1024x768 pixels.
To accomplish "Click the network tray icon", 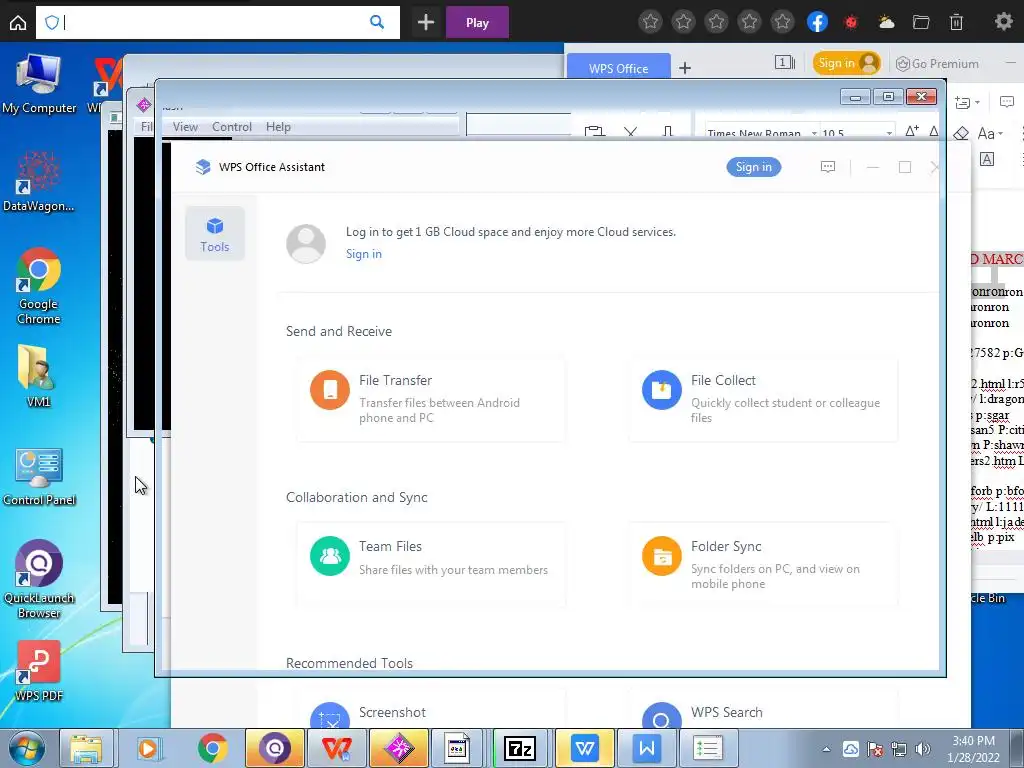I will [899, 749].
